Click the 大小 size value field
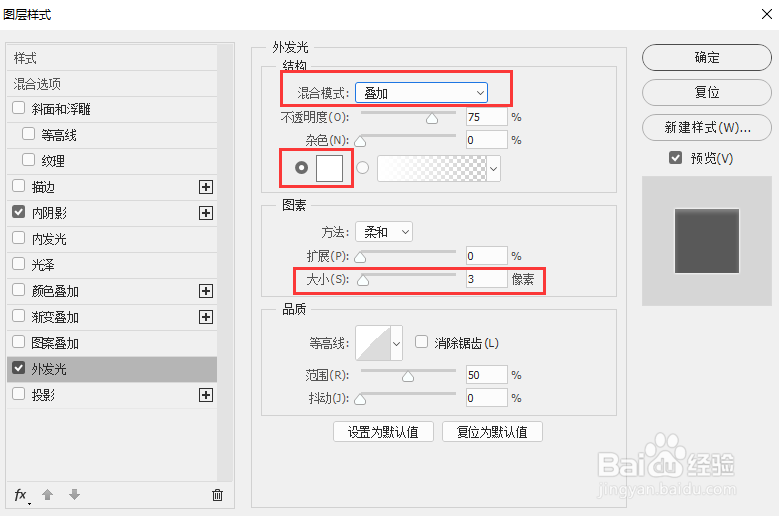Screen dimensions: 779x516 (486, 280)
